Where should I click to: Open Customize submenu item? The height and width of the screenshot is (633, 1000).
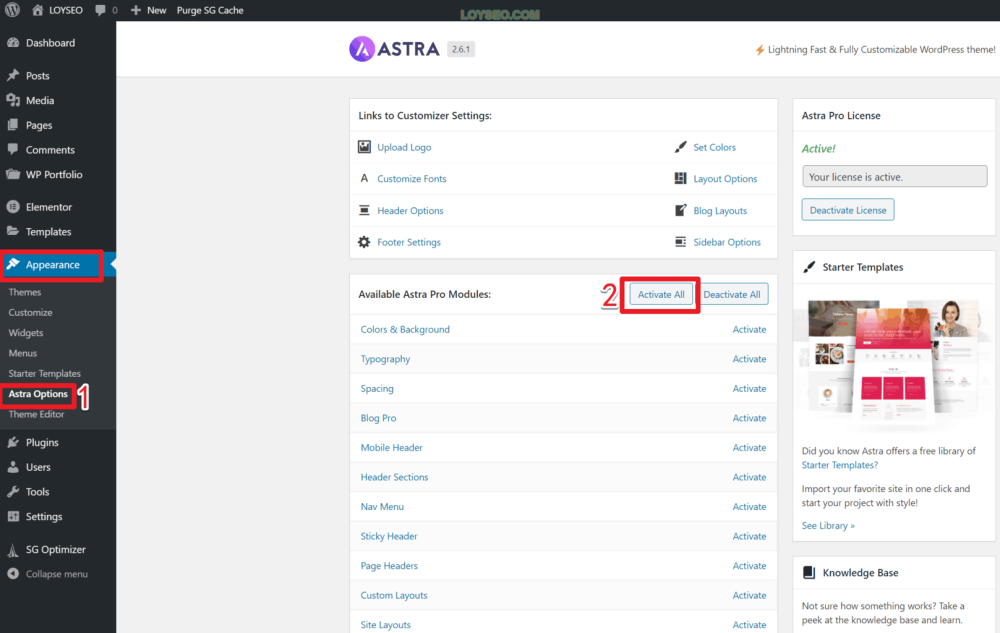31,312
